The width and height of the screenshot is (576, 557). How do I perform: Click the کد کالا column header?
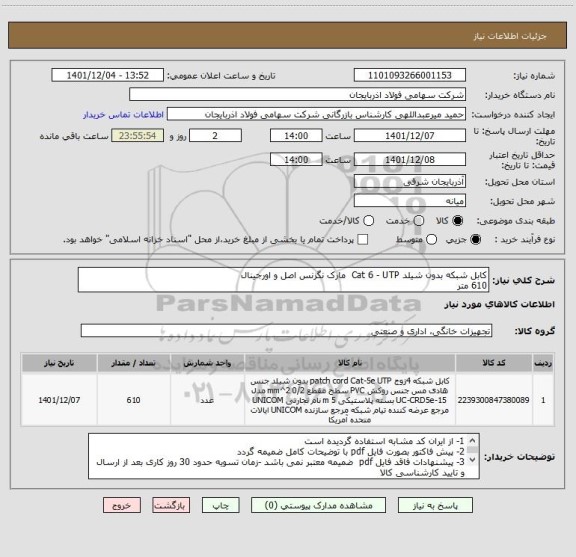[x=494, y=363]
